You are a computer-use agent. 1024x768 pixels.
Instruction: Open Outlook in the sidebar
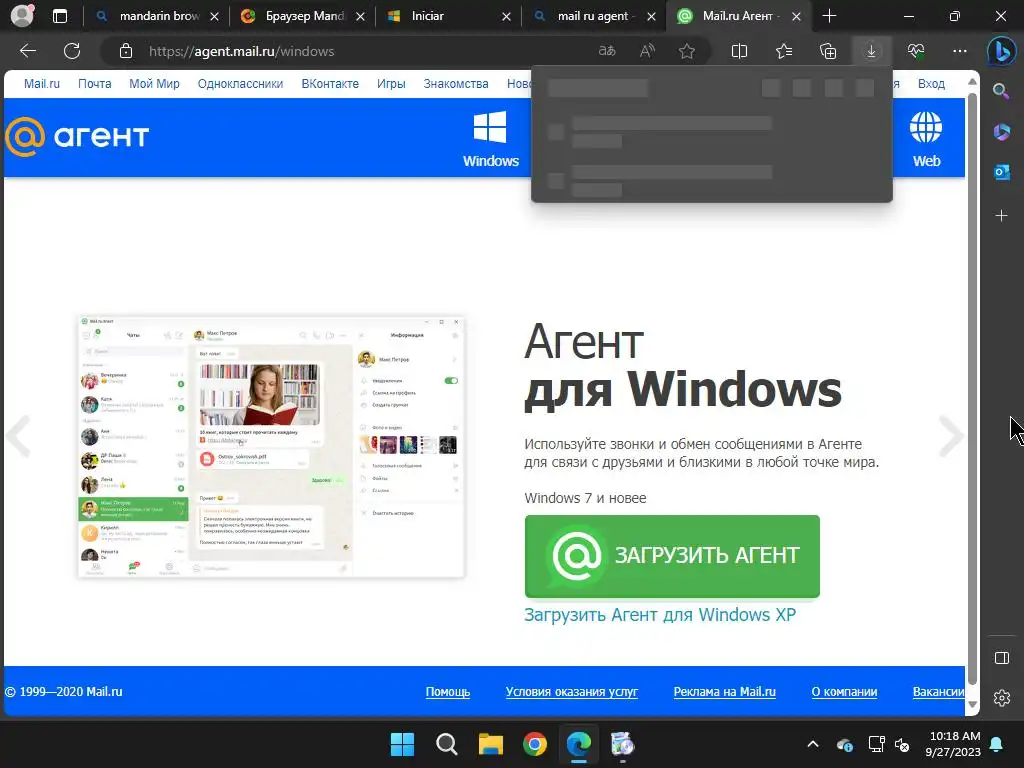[1001, 172]
